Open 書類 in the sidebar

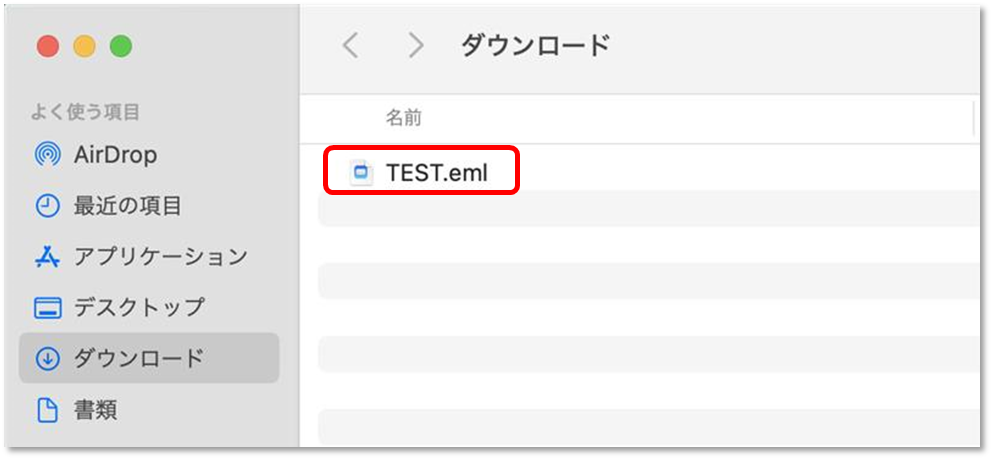click(95, 411)
